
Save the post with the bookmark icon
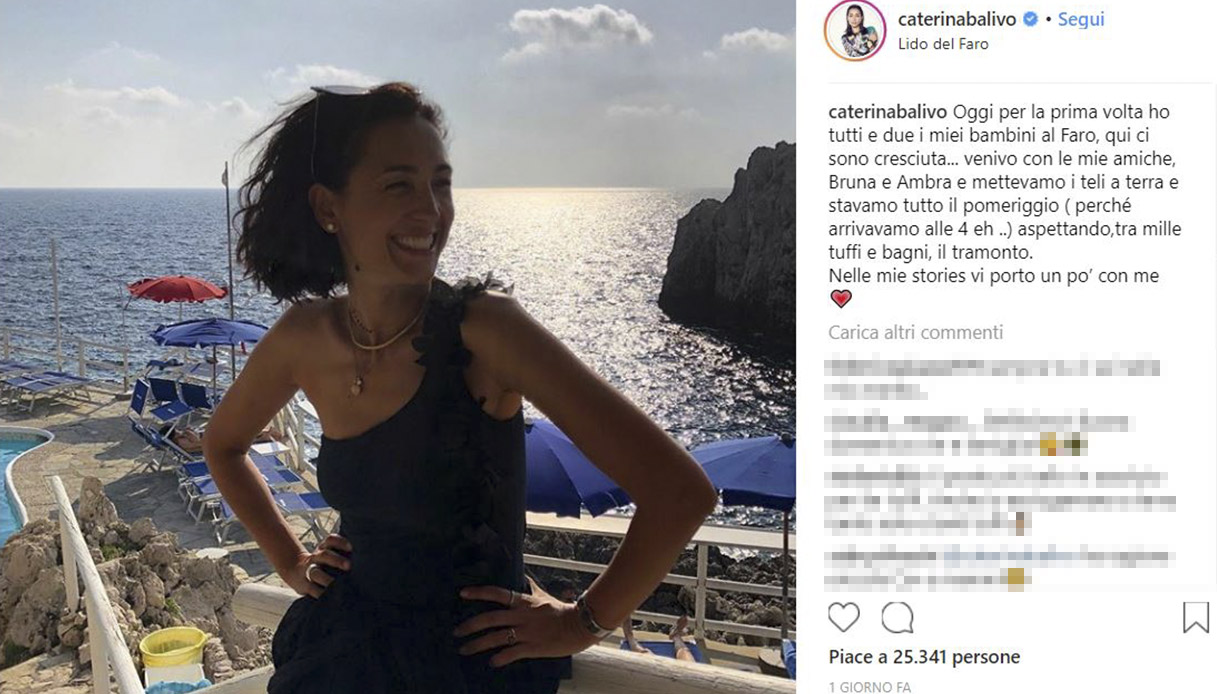tap(1196, 618)
